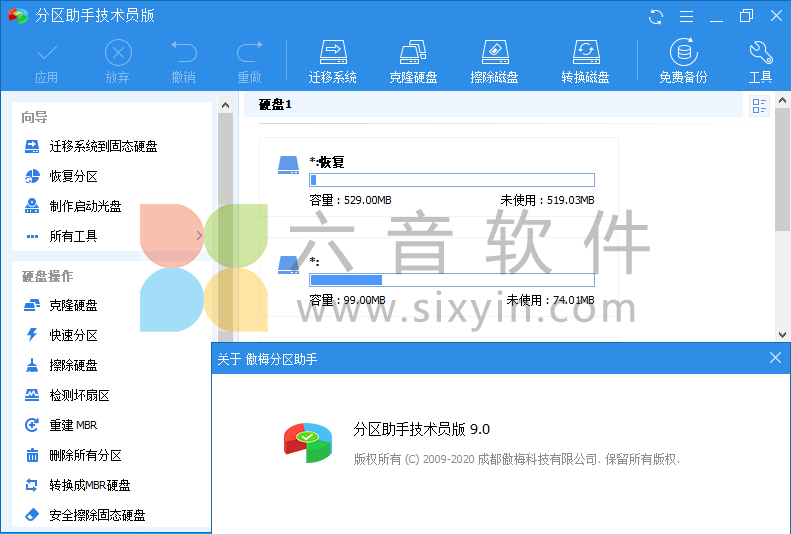Open the 擦除磁盘 wipe disk tool

point(494,62)
